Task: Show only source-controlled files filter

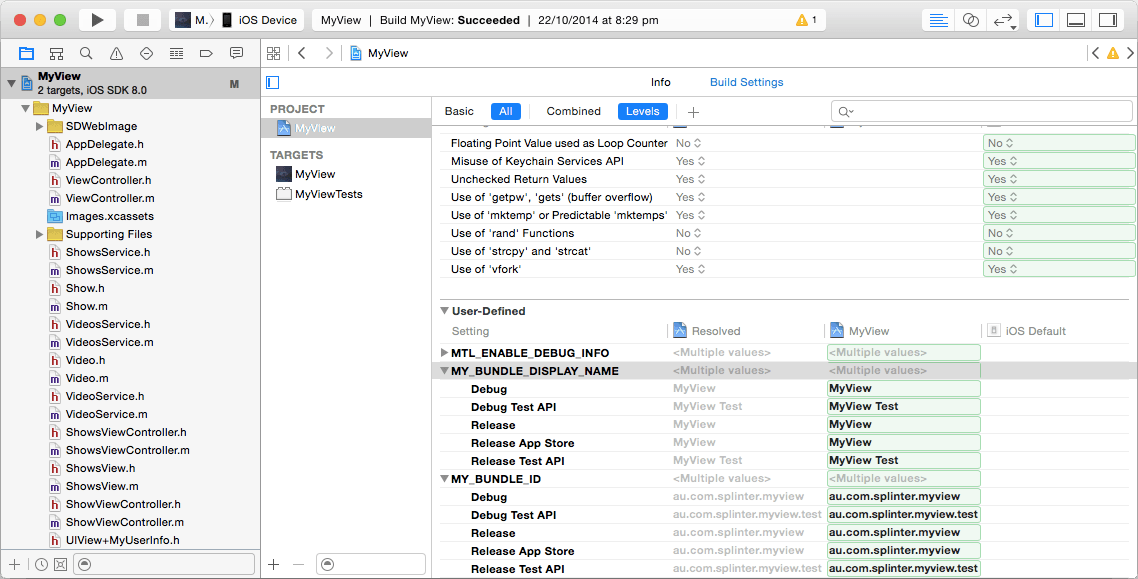Action: [60, 564]
